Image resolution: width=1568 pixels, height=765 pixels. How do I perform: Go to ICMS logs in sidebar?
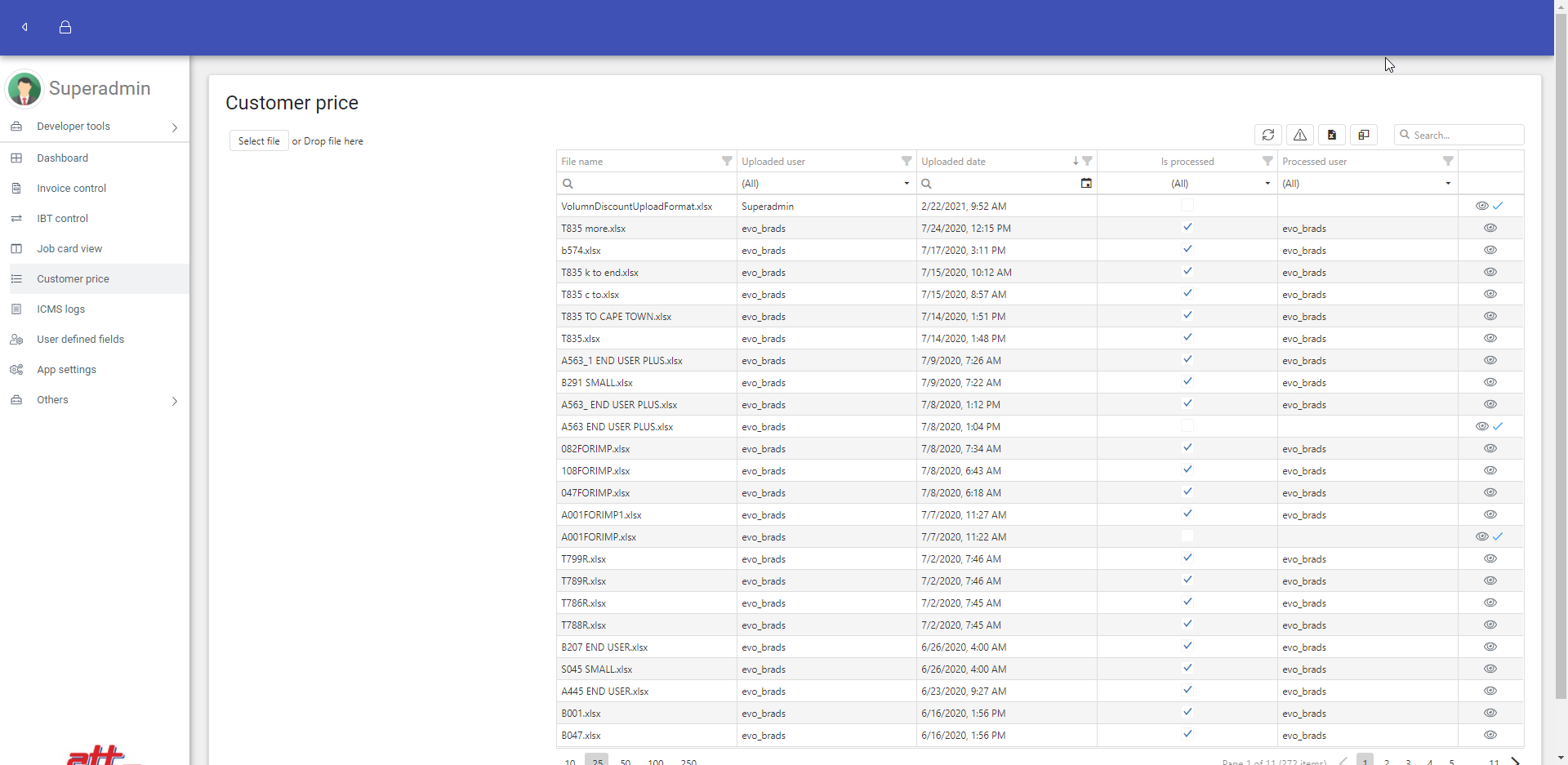[60, 309]
